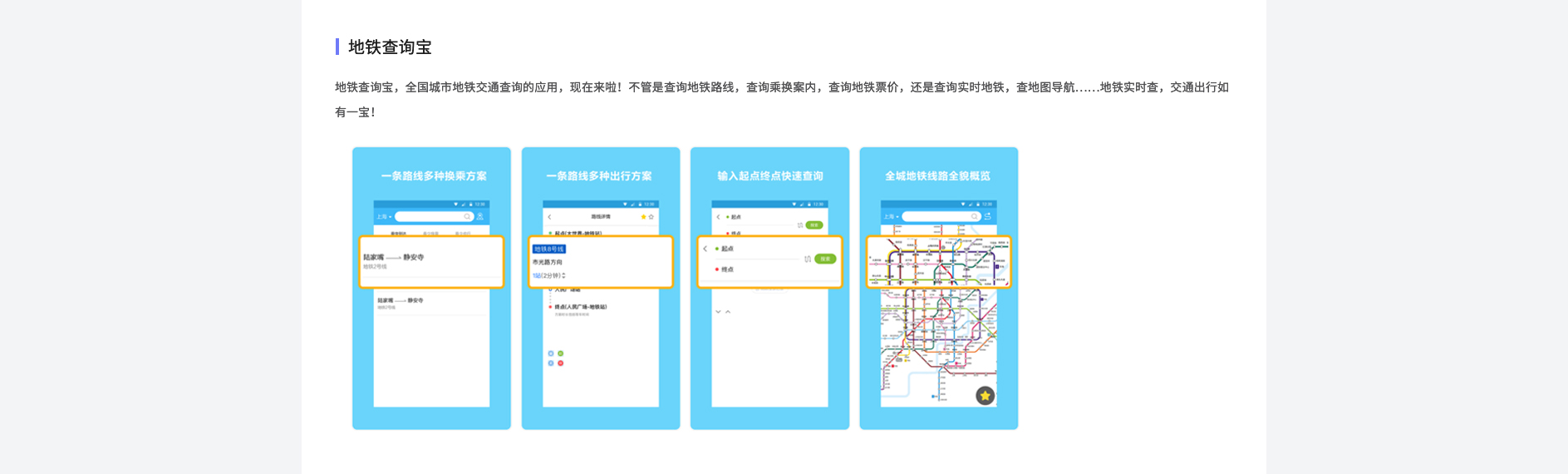Click the swap arrows icon beside the green 搜索 button
Image resolution: width=1568 pixels, height=474 pixels.
pyautogui.click(x=808, y=259)
